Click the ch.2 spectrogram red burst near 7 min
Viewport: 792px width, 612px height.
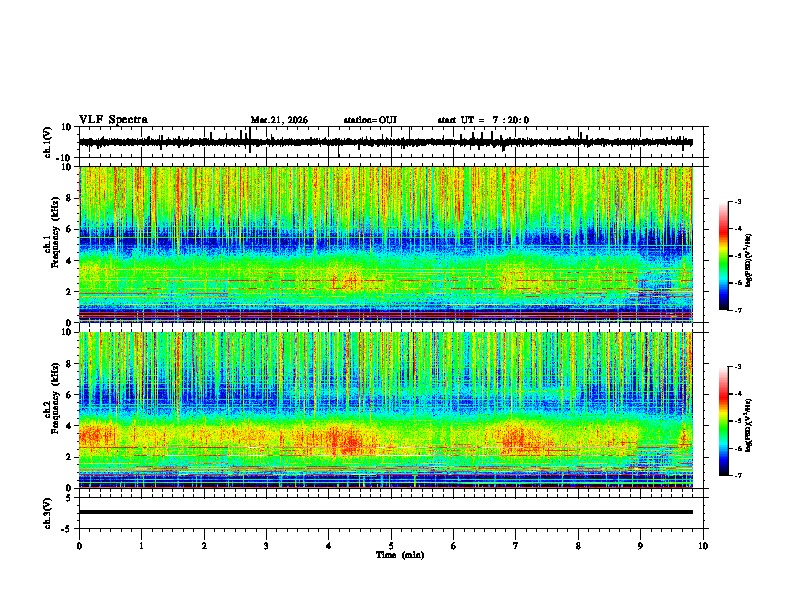[518, 439]
